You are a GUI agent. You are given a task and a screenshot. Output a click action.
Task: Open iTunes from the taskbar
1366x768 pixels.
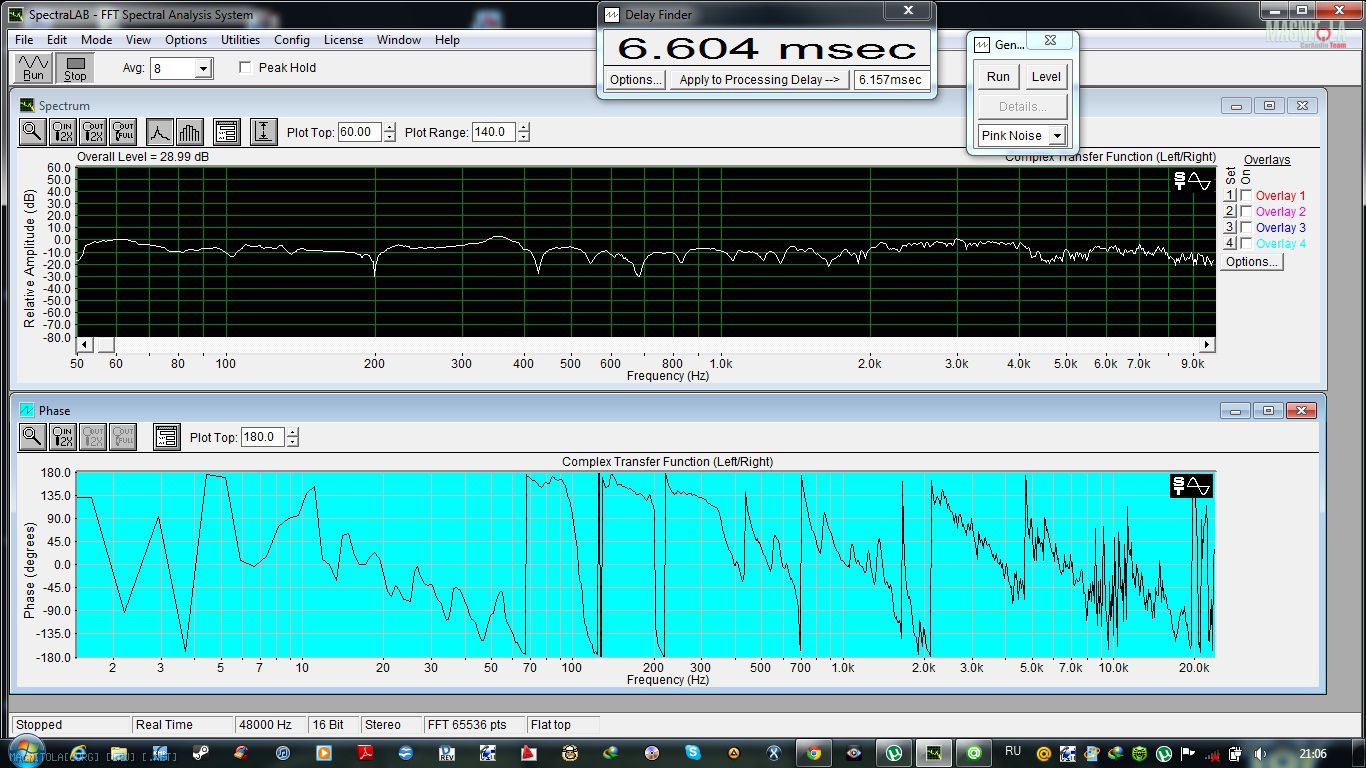point(283,753)
